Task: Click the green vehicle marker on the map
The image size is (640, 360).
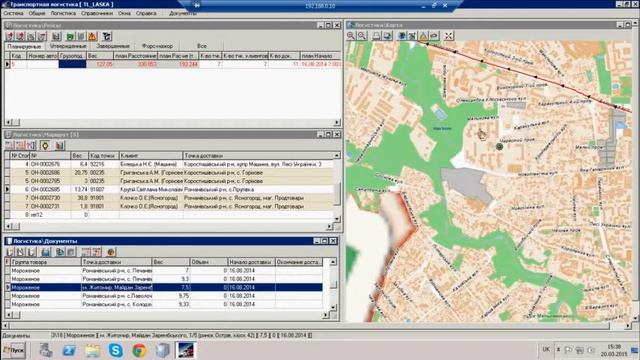Action: click(499, 146)
